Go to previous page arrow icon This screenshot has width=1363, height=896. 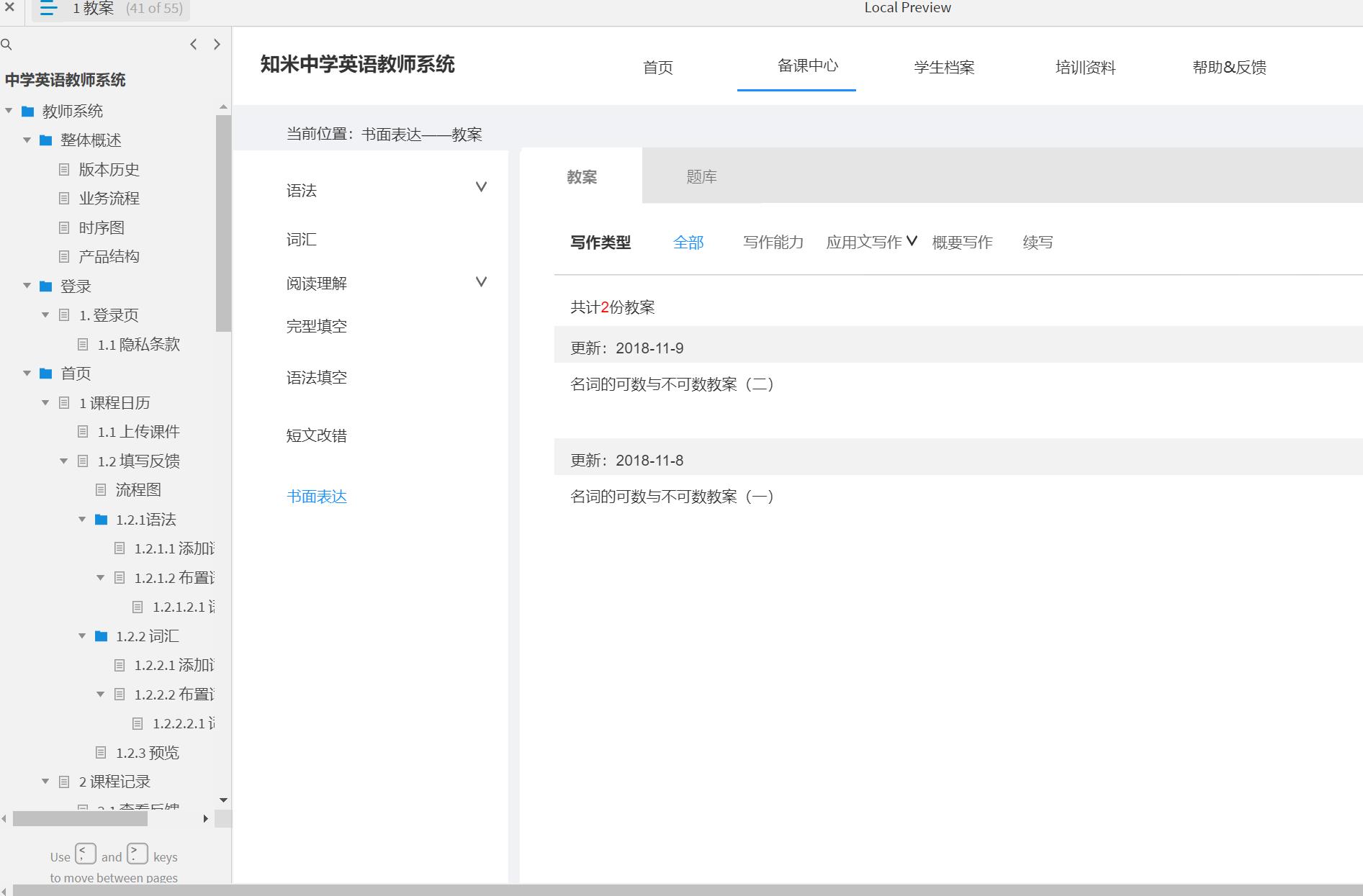pos(193,45)
